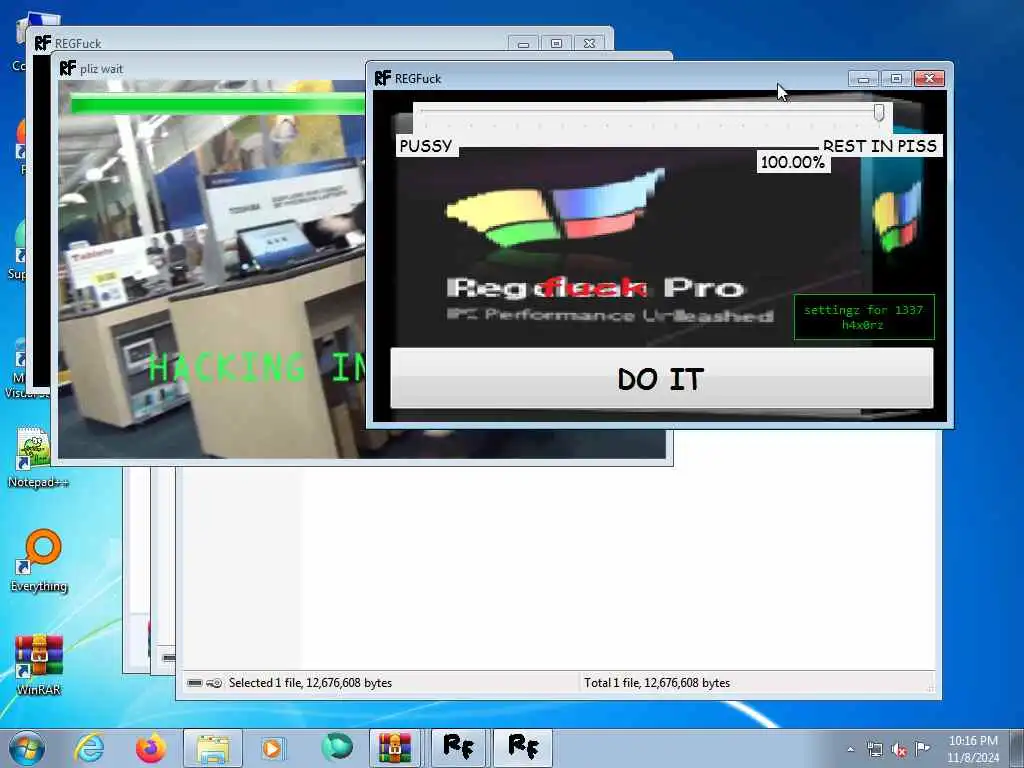Click Selected 1 file status text

[310, 682]
